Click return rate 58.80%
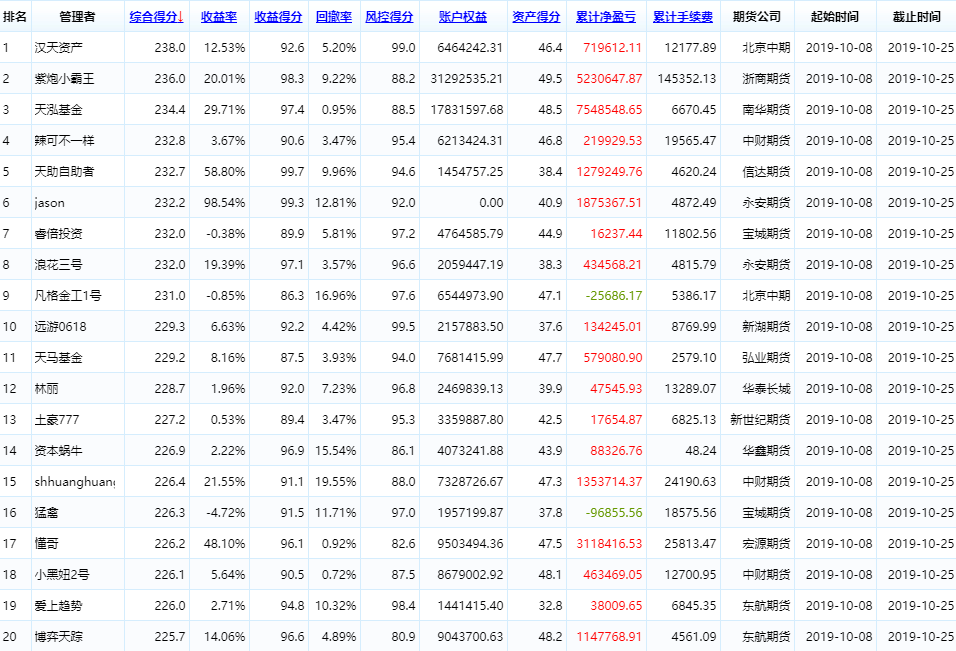Viewport: 956px width, 651px height. (x=224, y=172)
